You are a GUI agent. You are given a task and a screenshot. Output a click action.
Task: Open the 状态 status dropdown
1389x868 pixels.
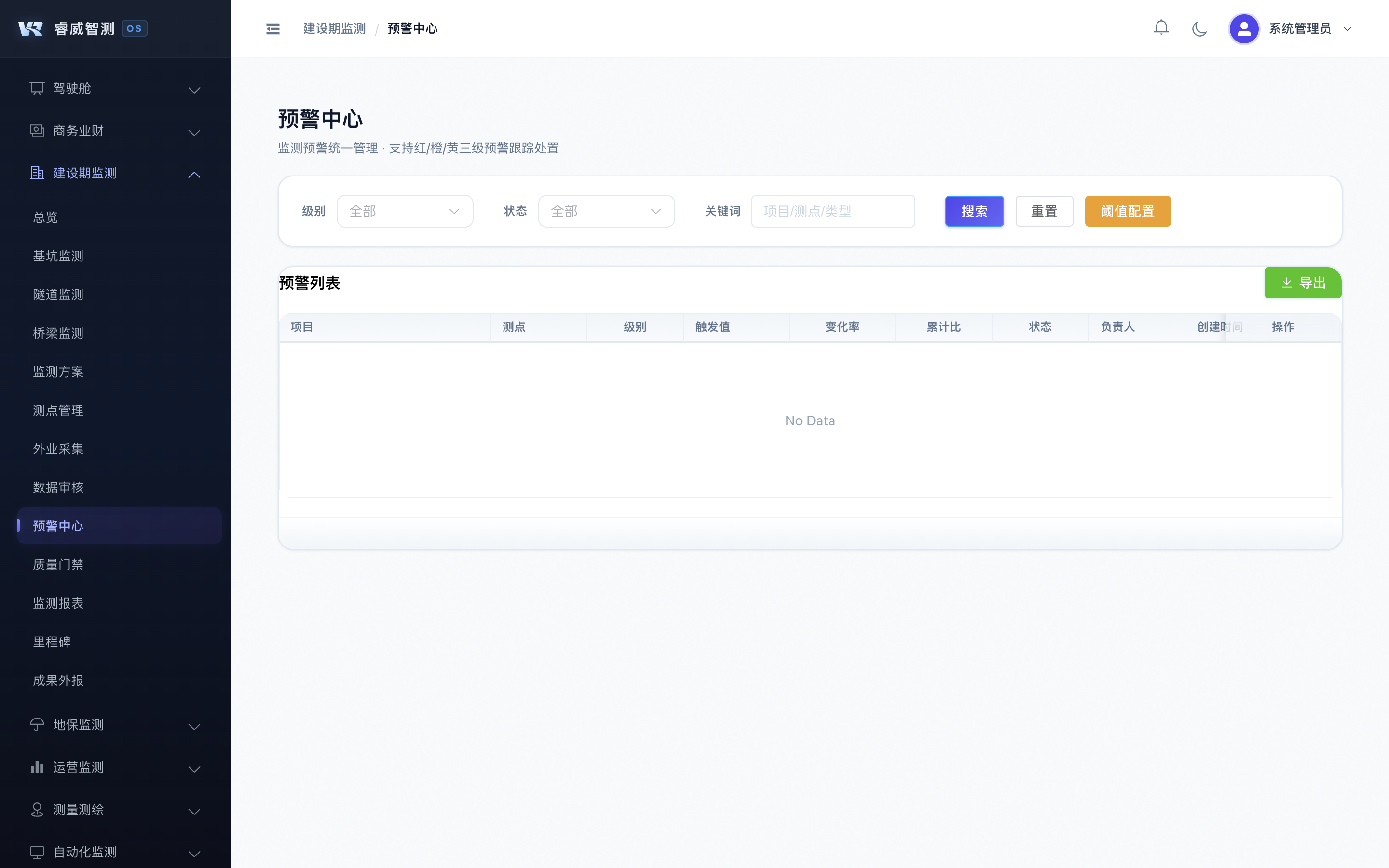(x=606, y=211)
